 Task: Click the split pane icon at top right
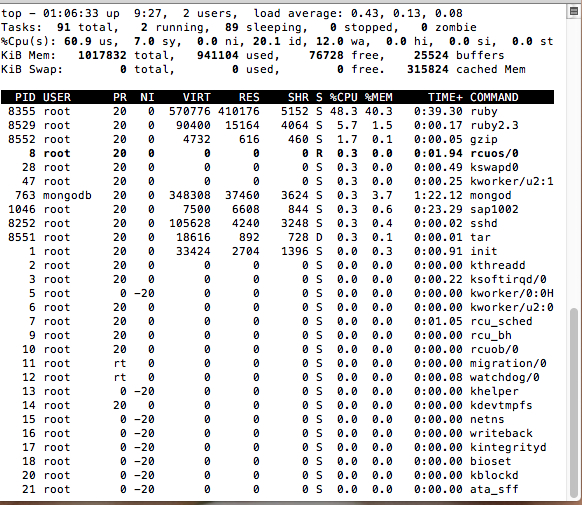coord(574,12)
